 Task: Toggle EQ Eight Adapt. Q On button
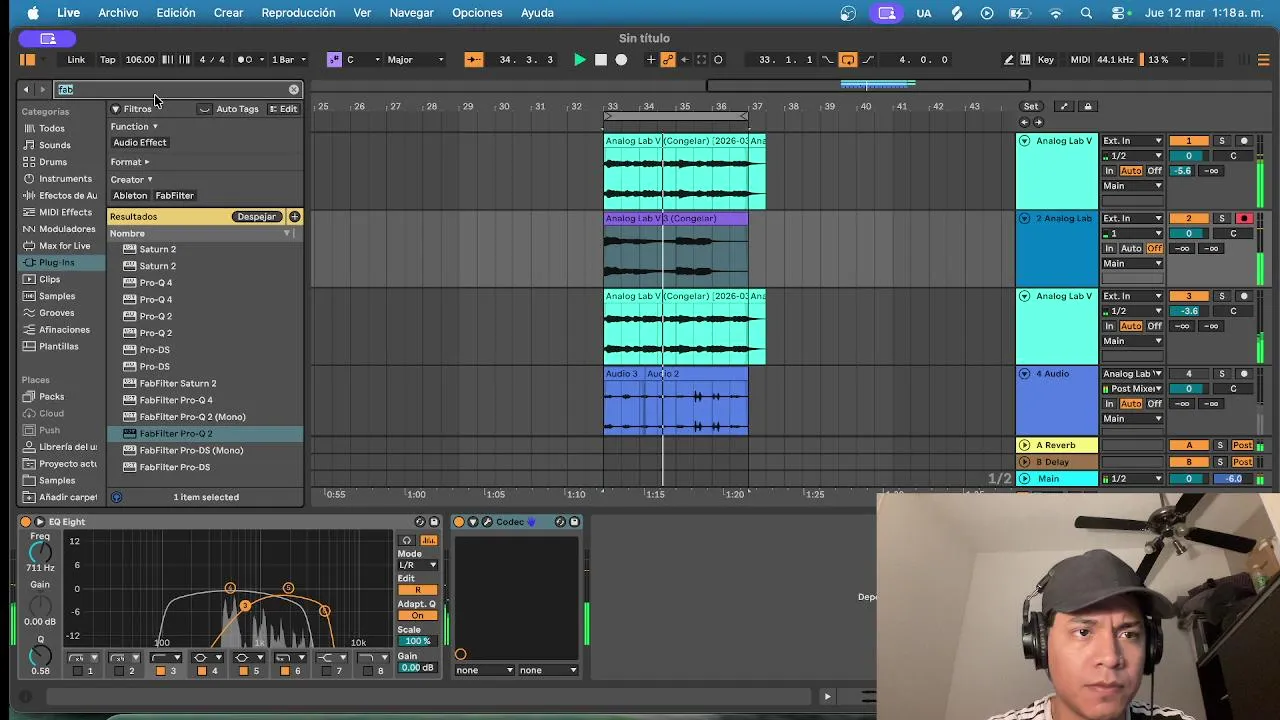(418, 616)
